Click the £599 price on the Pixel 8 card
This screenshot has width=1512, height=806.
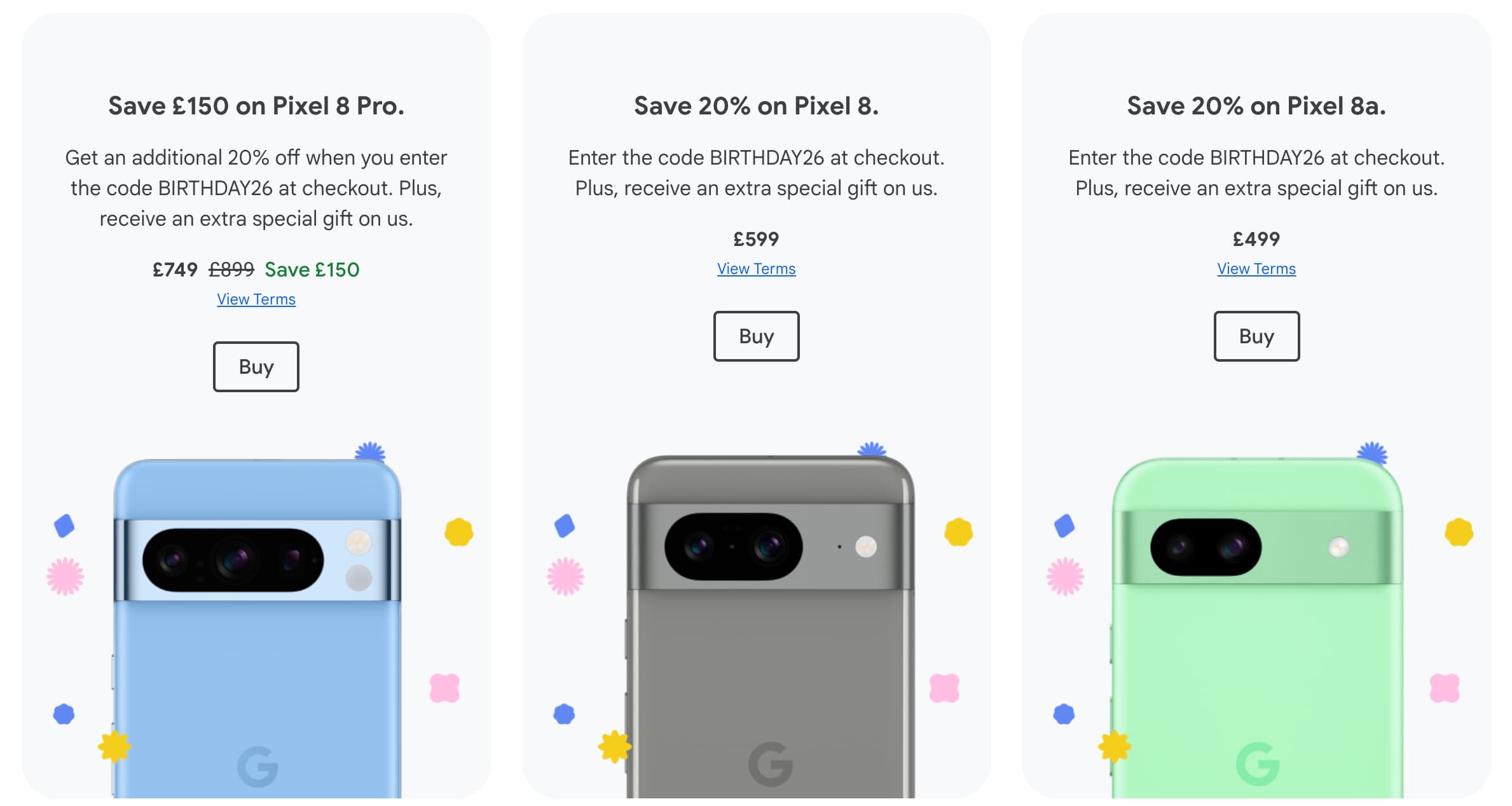(x=756, y=240)
